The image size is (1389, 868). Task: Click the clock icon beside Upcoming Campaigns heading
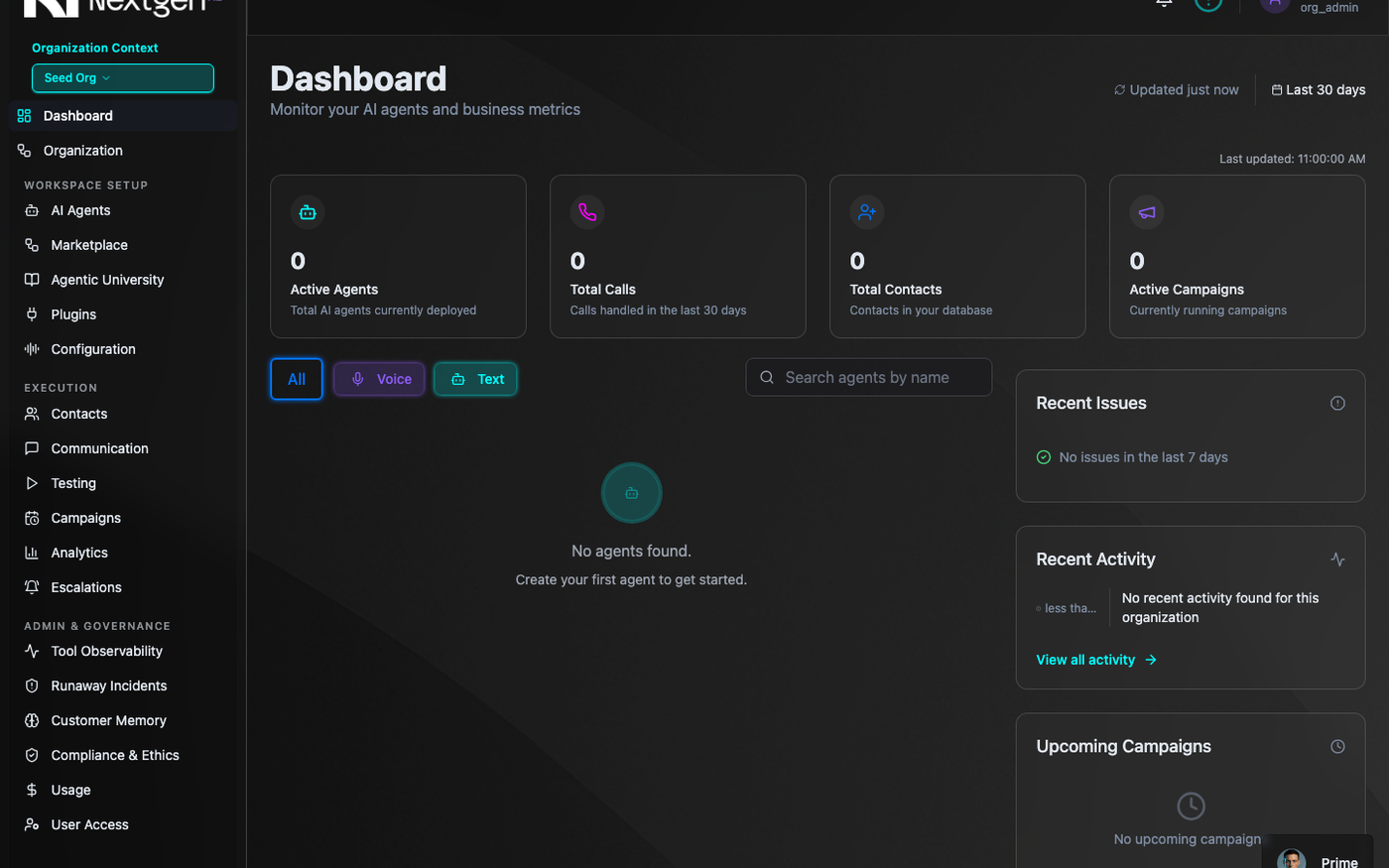point(1337,746)
